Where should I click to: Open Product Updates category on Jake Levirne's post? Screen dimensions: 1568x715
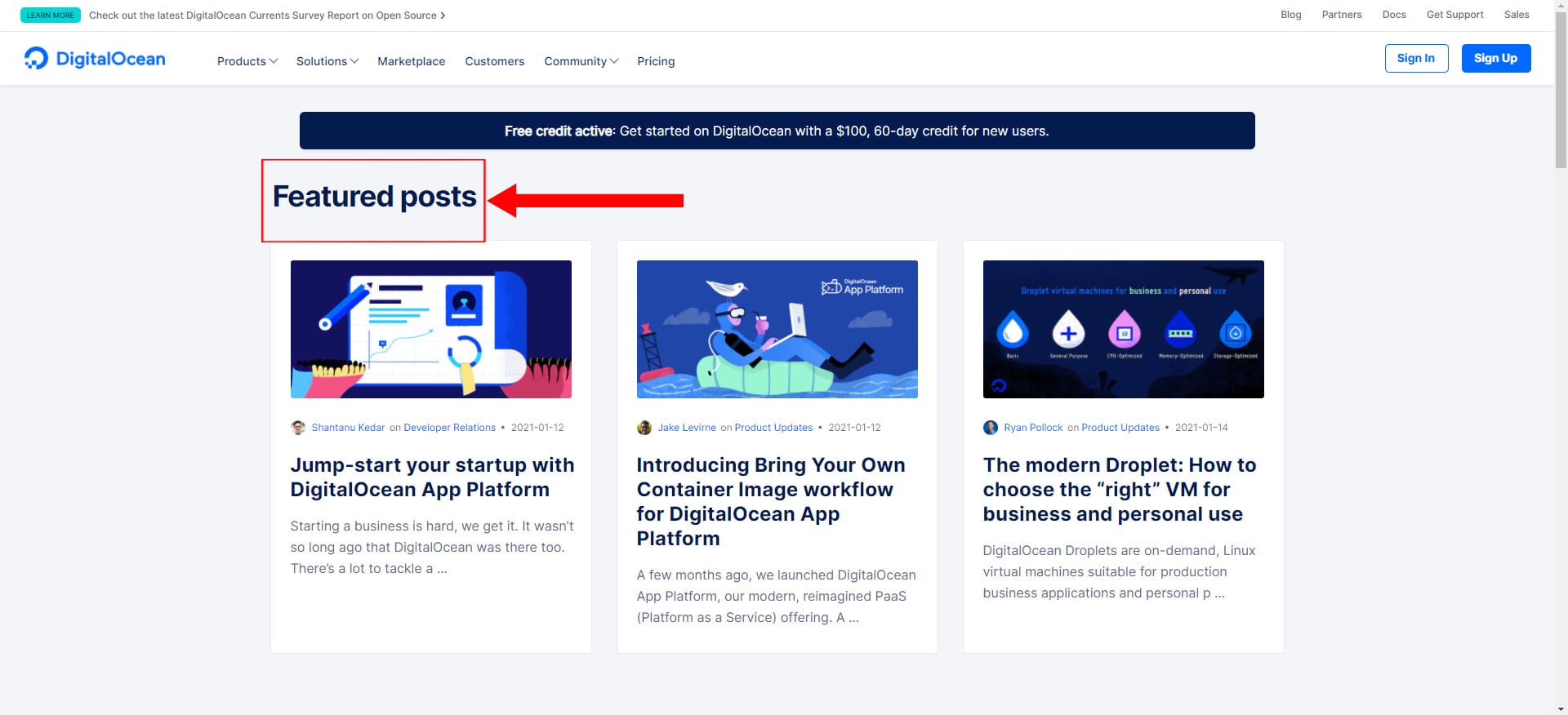click(x=773, y=428)
